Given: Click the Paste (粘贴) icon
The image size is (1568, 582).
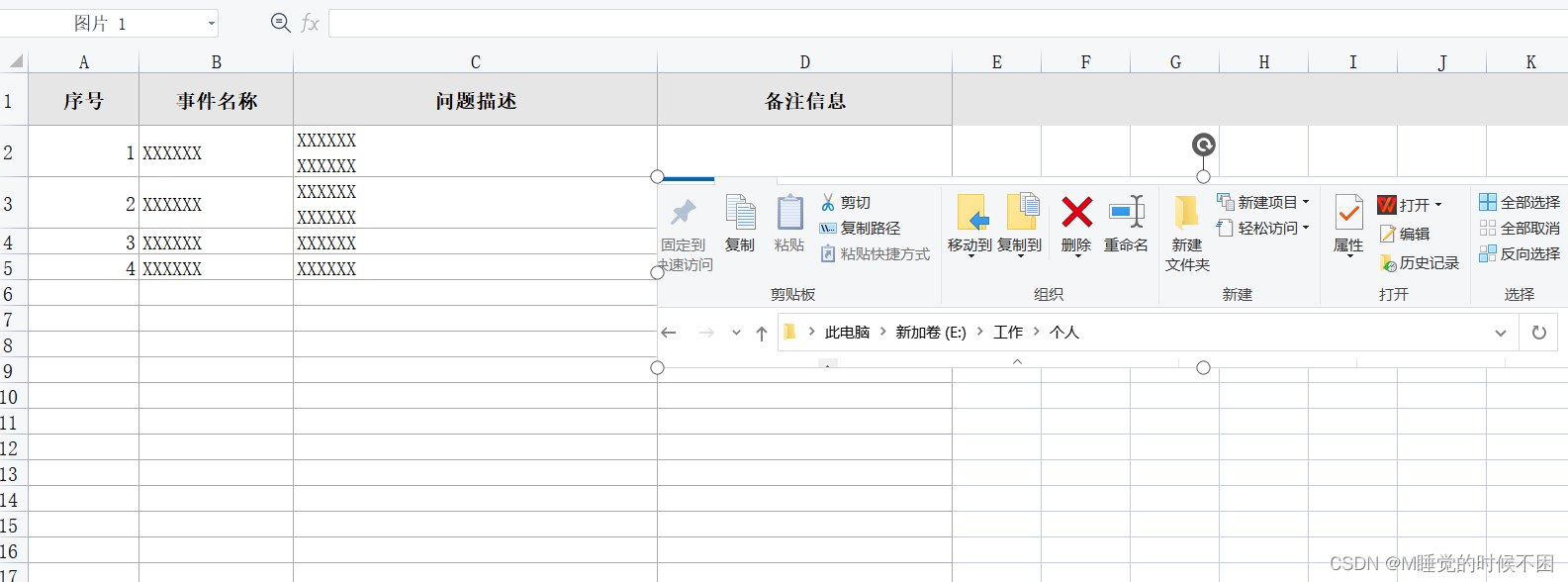Looking at the screenshot, I should click(x=789, y=212).
